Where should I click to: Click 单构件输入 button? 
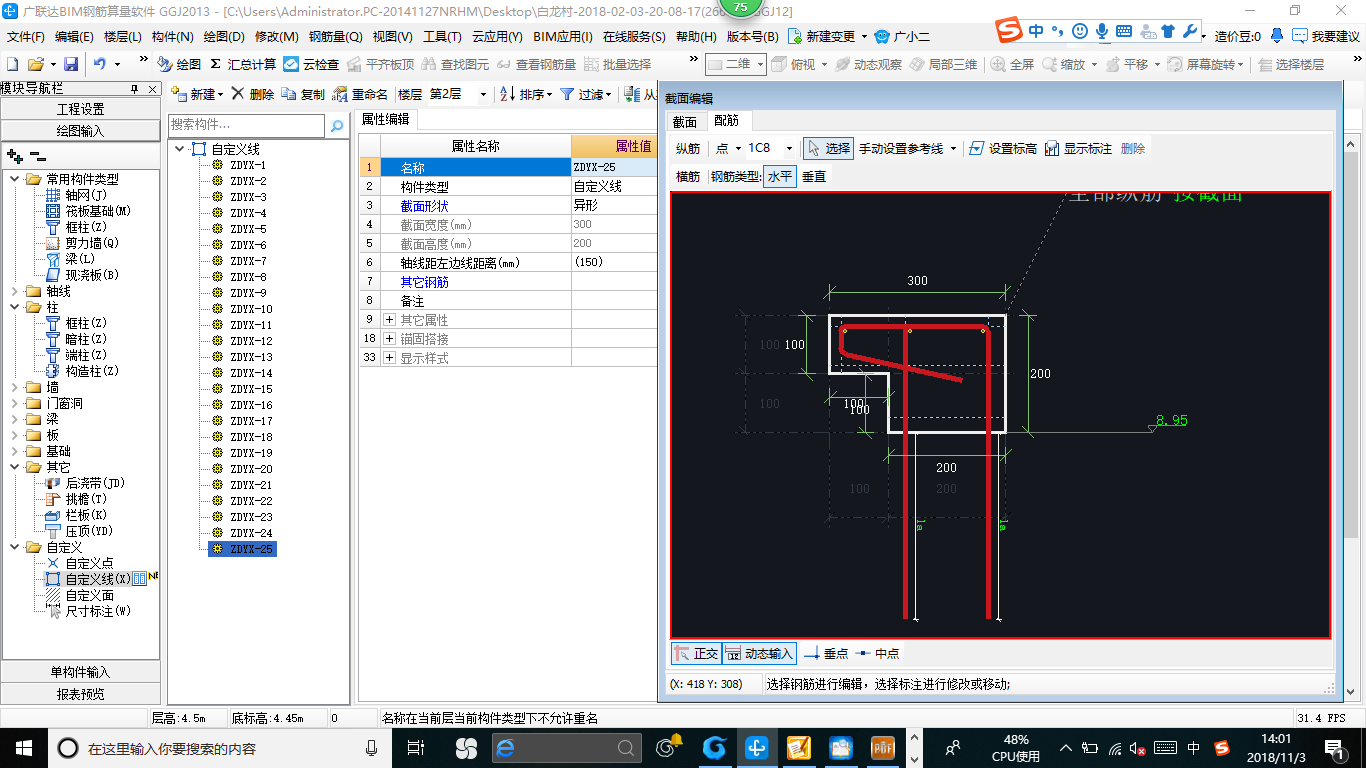click(x=80, y=672)
